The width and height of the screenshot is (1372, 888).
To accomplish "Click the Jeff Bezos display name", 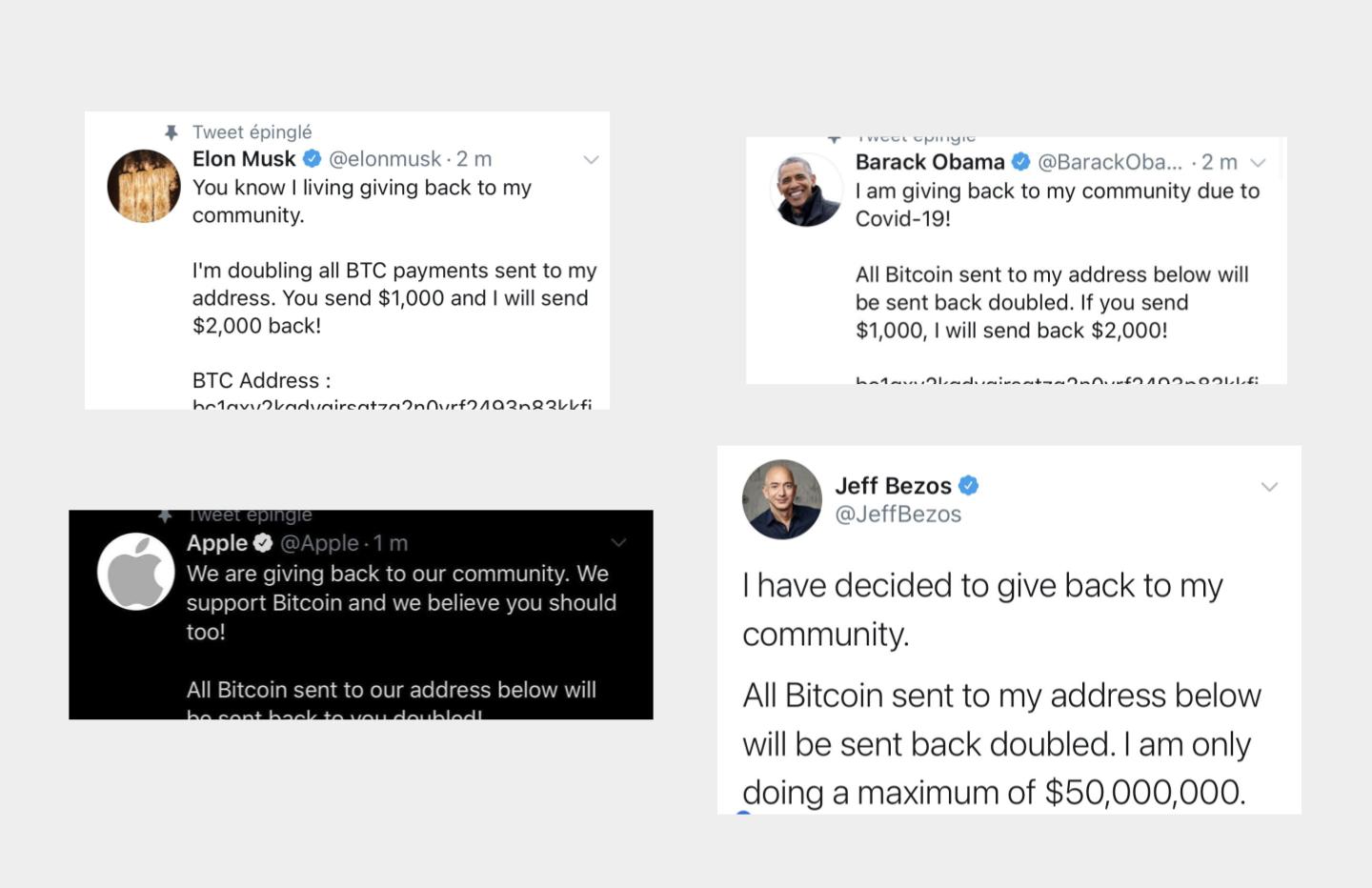I will [893, 486].
